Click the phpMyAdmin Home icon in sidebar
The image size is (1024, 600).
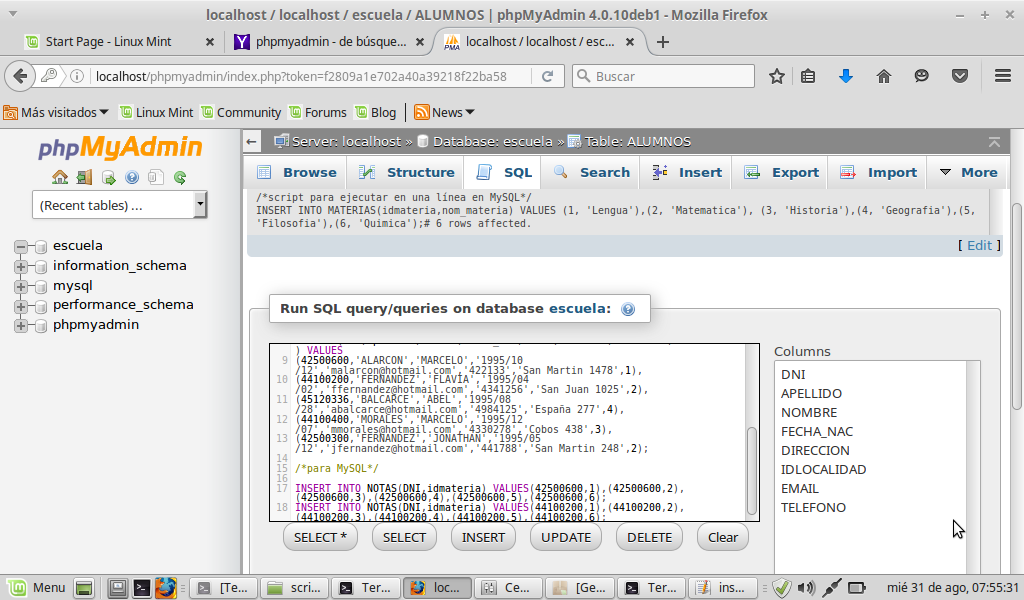pyautogui.click(x=60, y=178)
